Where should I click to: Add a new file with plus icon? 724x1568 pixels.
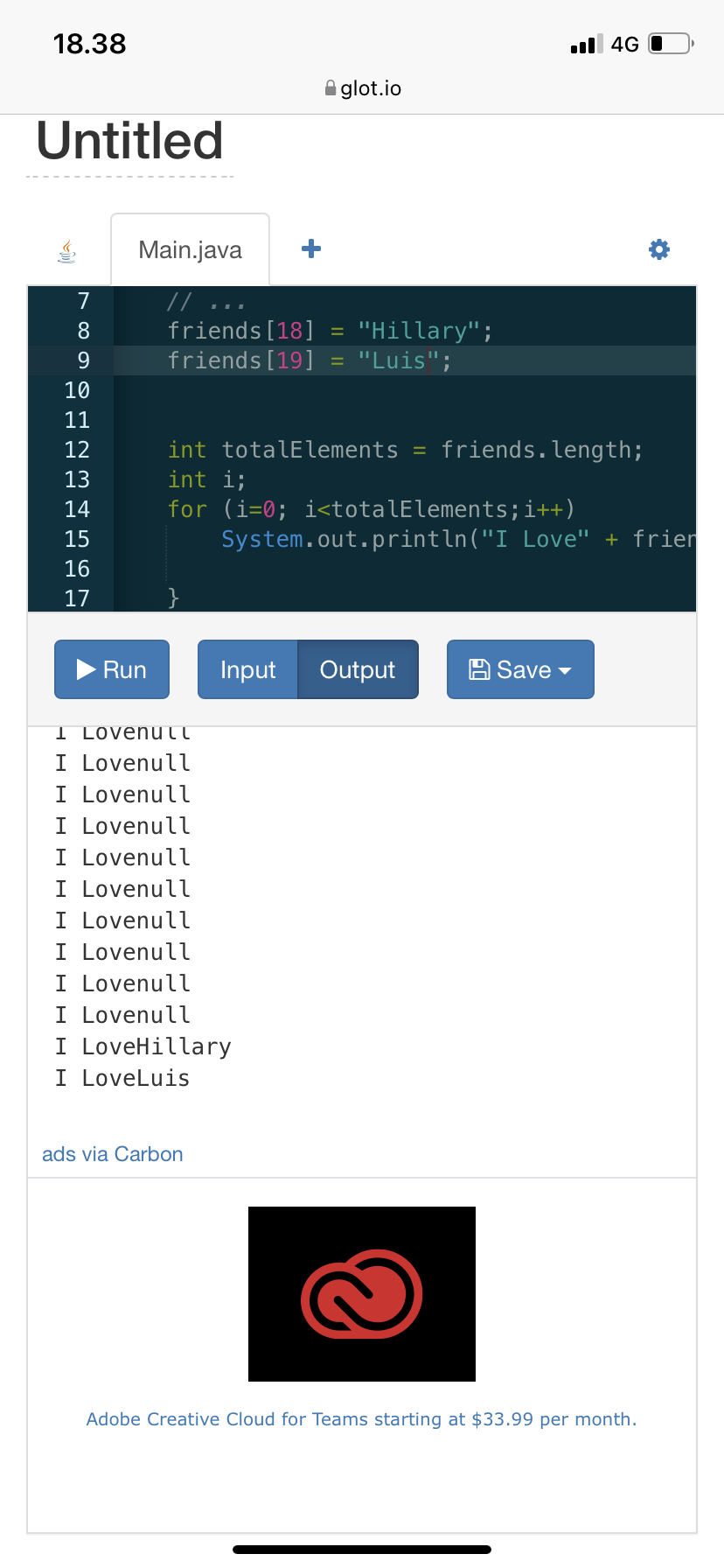[310, 249]
